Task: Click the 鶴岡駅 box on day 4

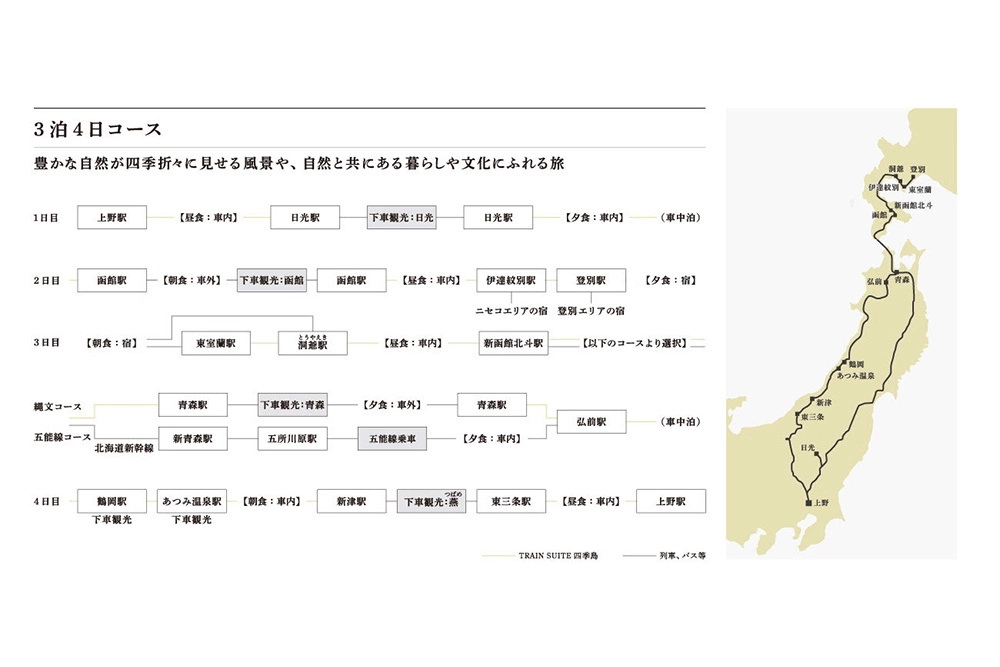Action: 112,501
